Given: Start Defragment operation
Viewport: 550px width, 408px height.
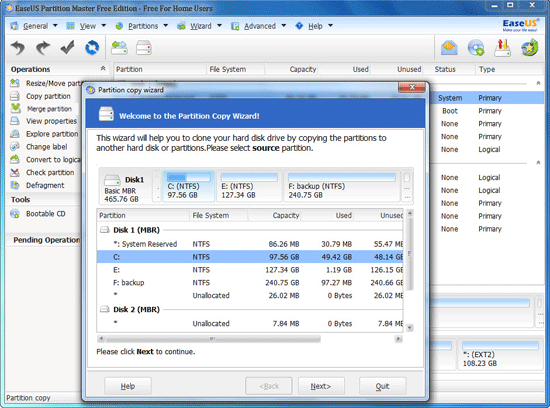Looking at the screenshot, I should click(x=37, y=185).
